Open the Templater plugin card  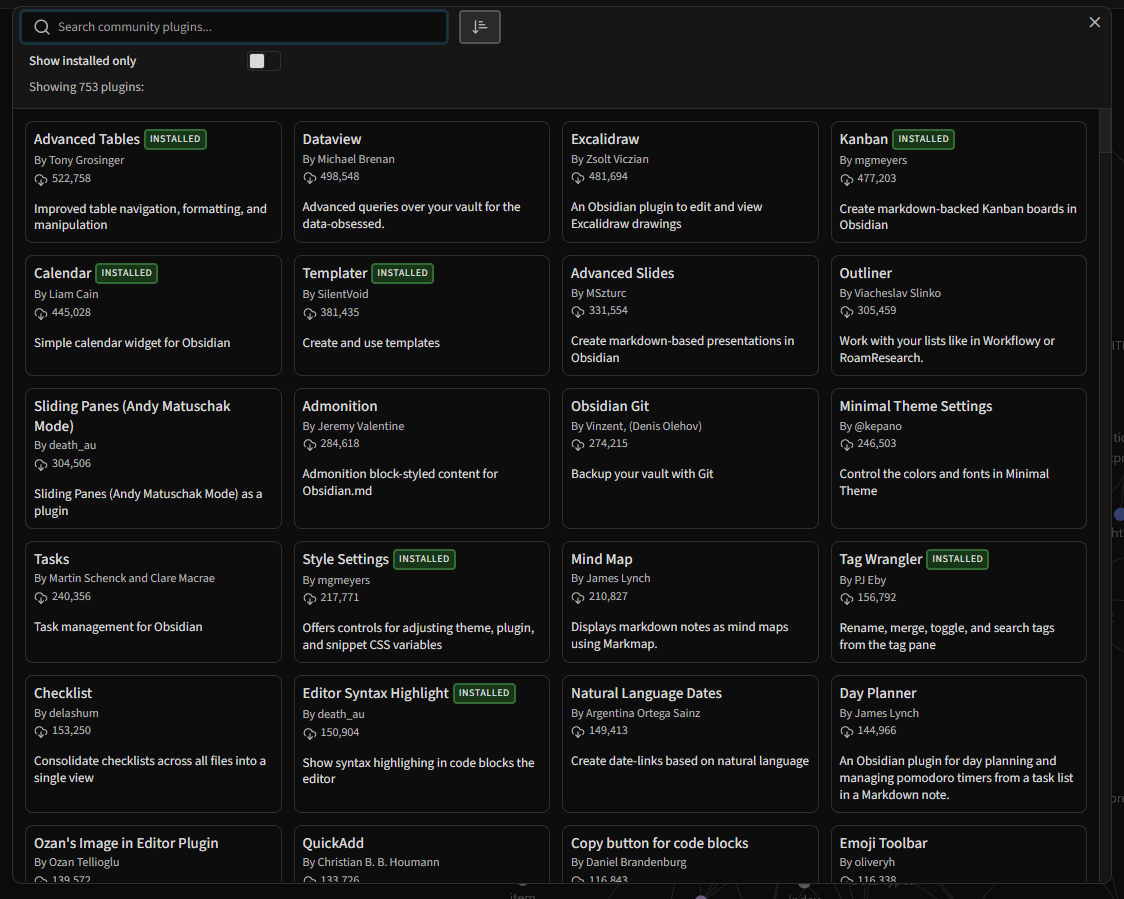[422, 315]
